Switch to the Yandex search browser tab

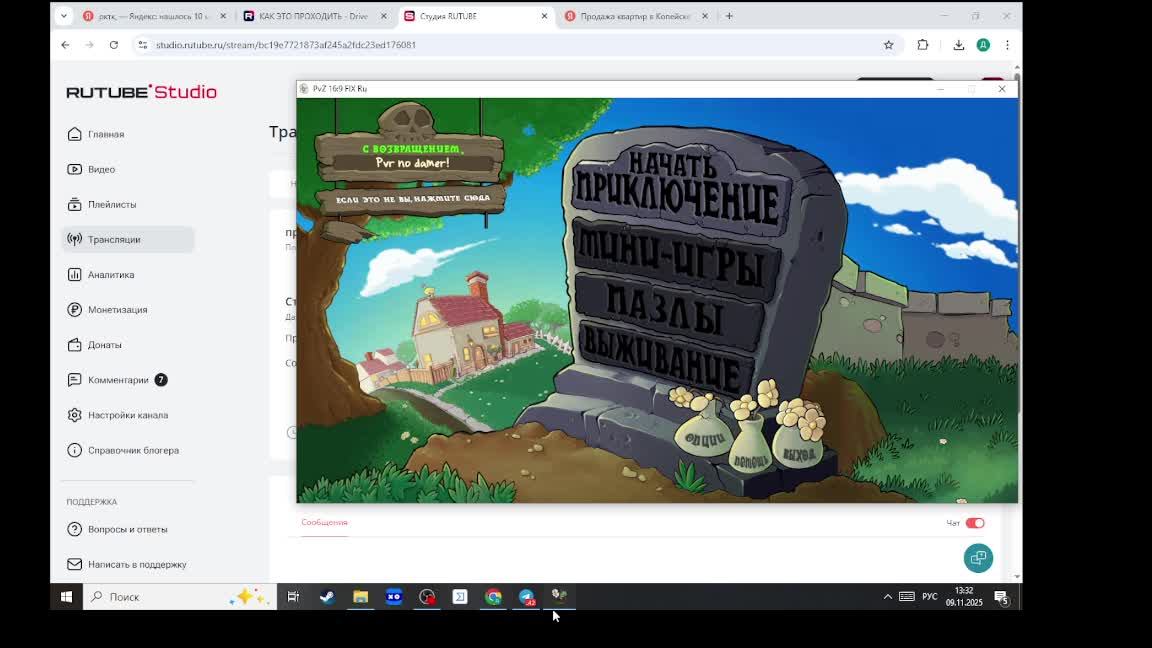(x=154, y=16)
